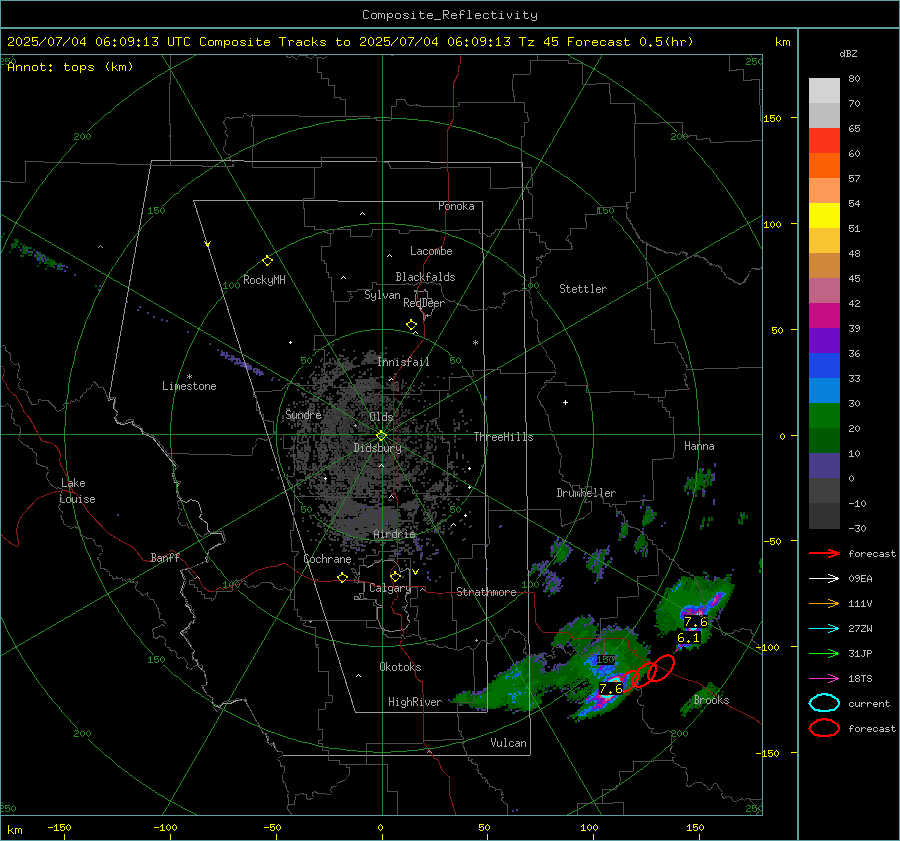
Task: Click the Composite_Reflectivity title
Action: coord(449,15)
